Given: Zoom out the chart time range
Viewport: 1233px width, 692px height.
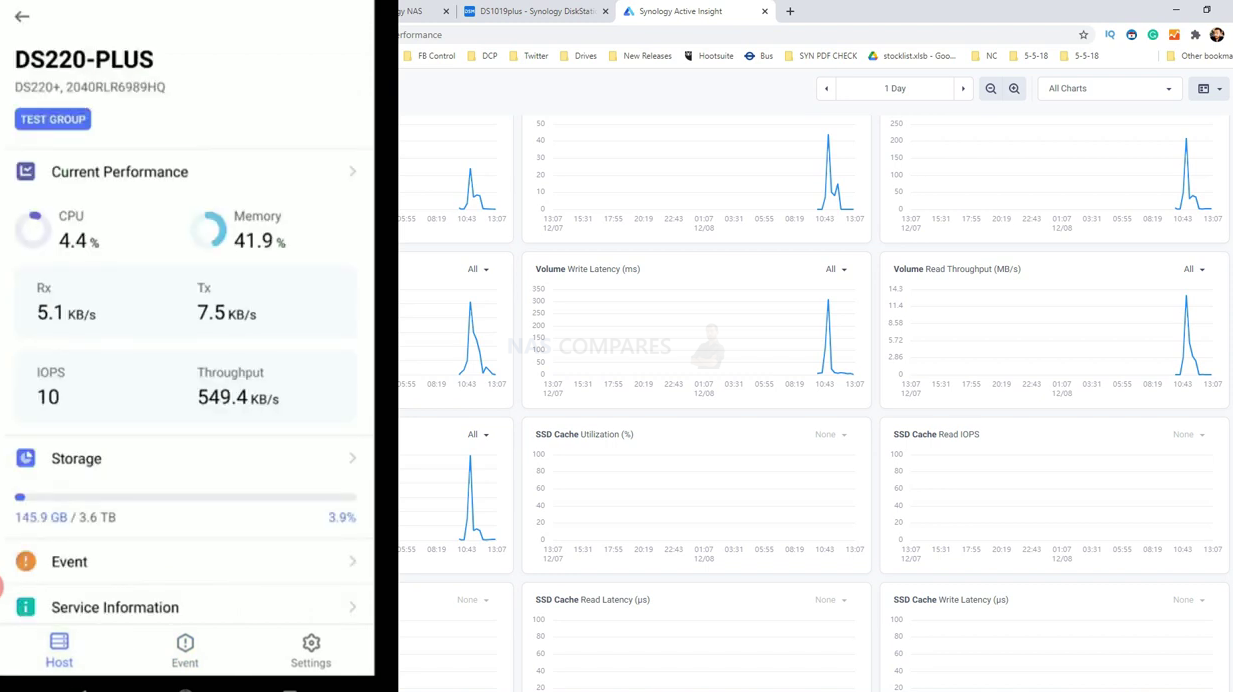Looking at the screenshot, I should coord(991,89).
